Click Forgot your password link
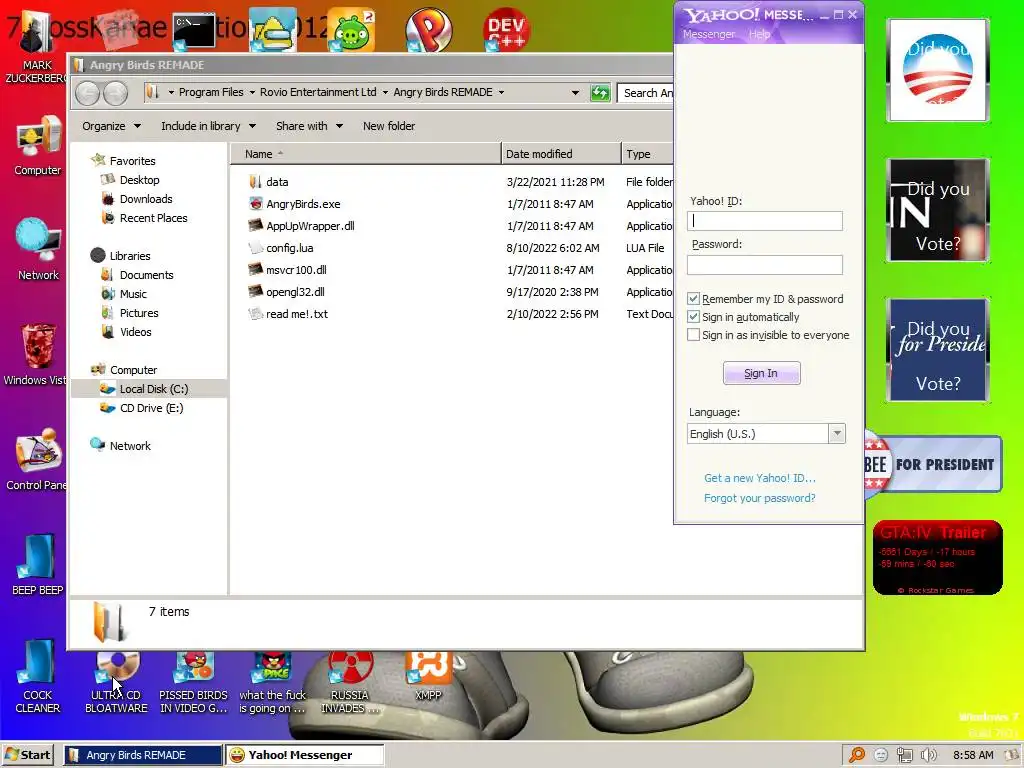The image size is (1024, 768). [x=760, y=498]
